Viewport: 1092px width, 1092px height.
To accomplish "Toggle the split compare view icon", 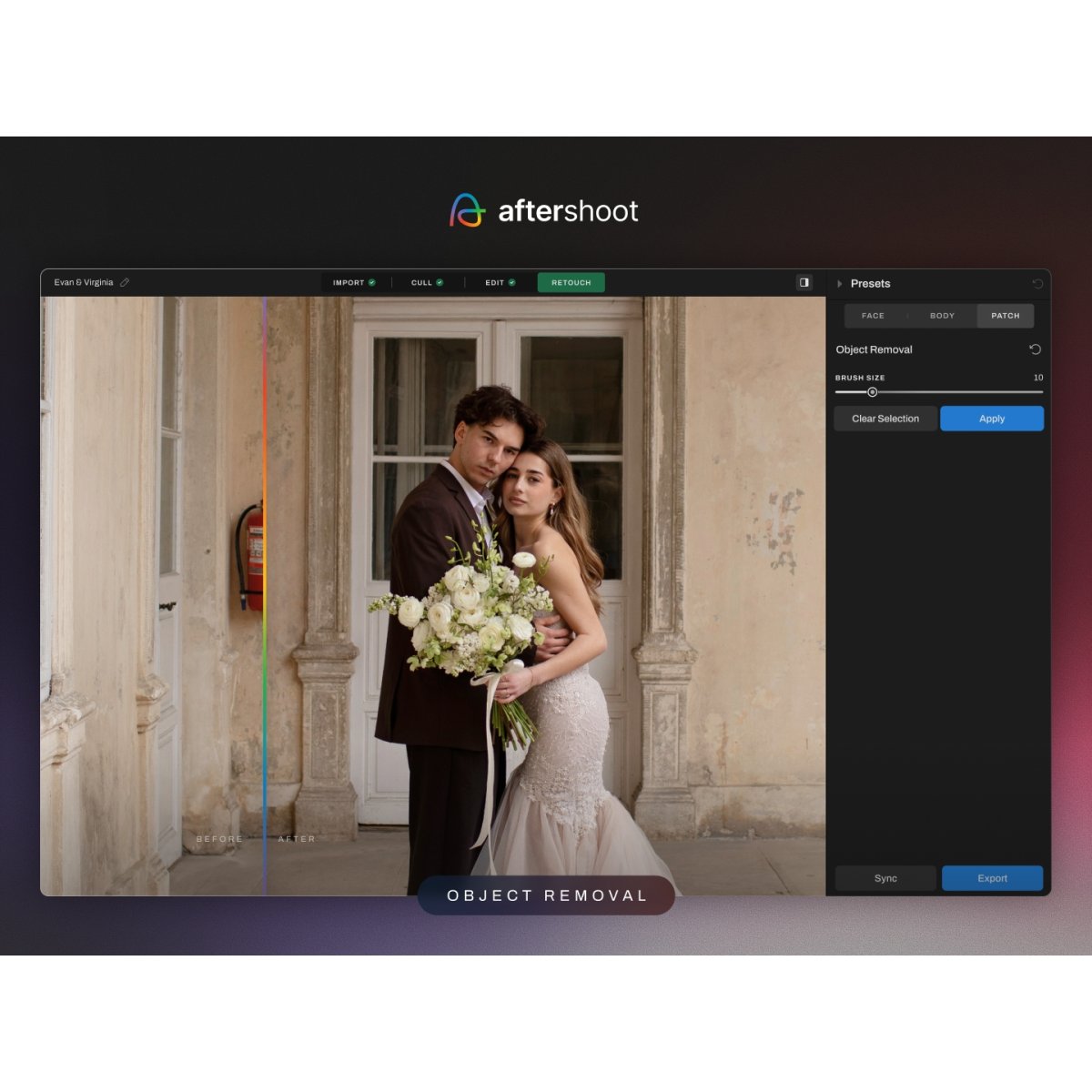I will (804, 282).
